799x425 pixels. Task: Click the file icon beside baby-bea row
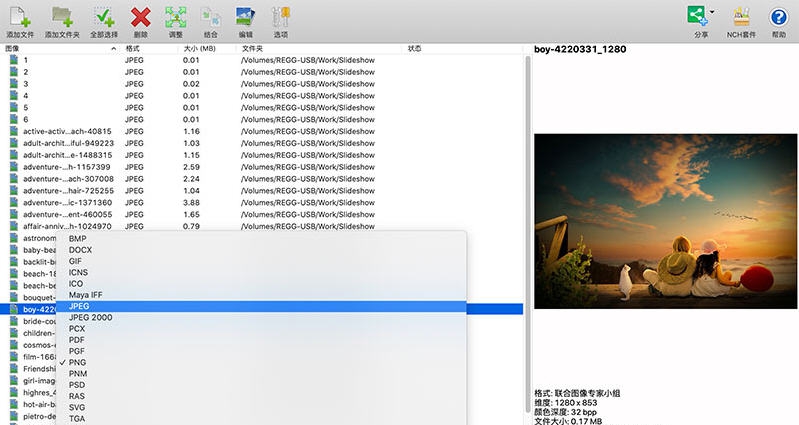tap(14, 250)
